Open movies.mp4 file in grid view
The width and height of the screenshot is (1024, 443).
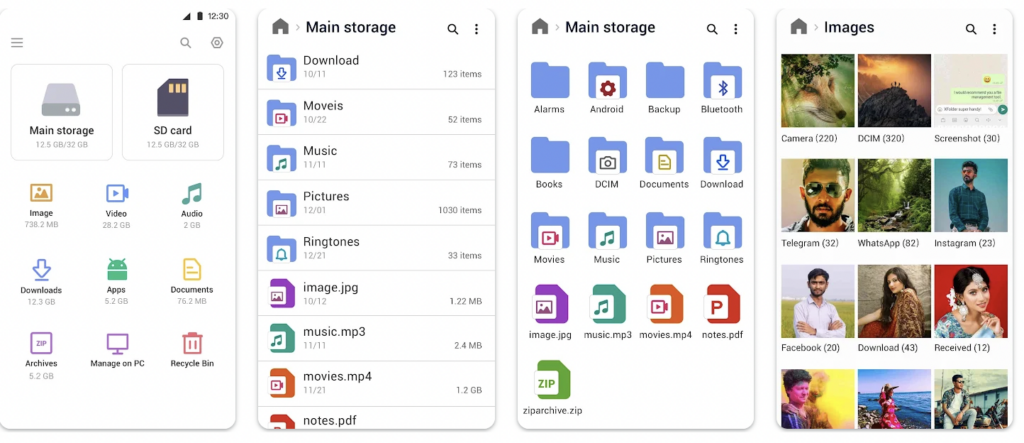click(x=665, y=312)
